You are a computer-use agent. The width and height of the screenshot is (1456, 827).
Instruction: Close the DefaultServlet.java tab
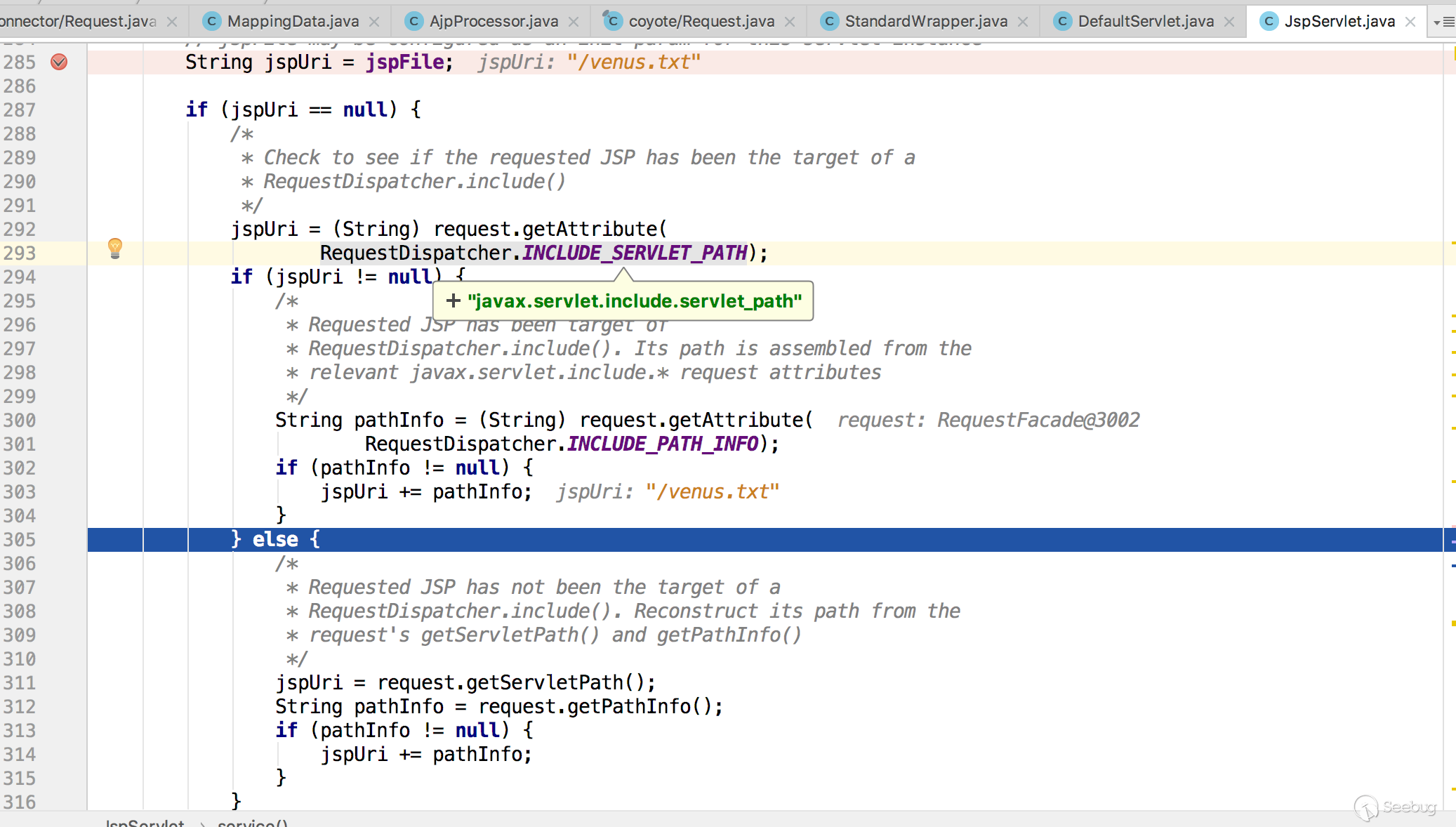point(1229,22)
